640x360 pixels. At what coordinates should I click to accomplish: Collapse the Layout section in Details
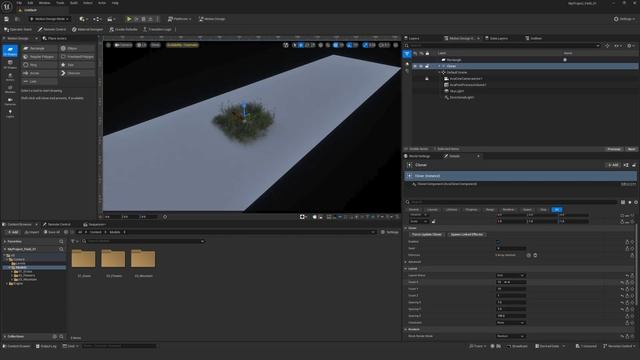pos(406,269)
